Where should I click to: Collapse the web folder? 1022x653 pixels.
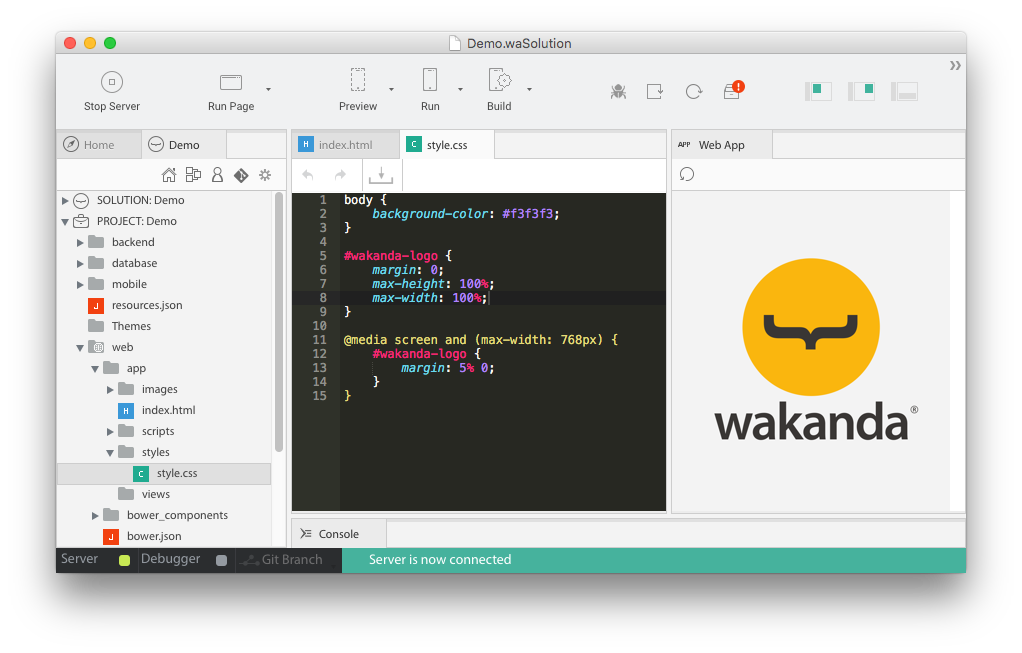tap(80, 347)
